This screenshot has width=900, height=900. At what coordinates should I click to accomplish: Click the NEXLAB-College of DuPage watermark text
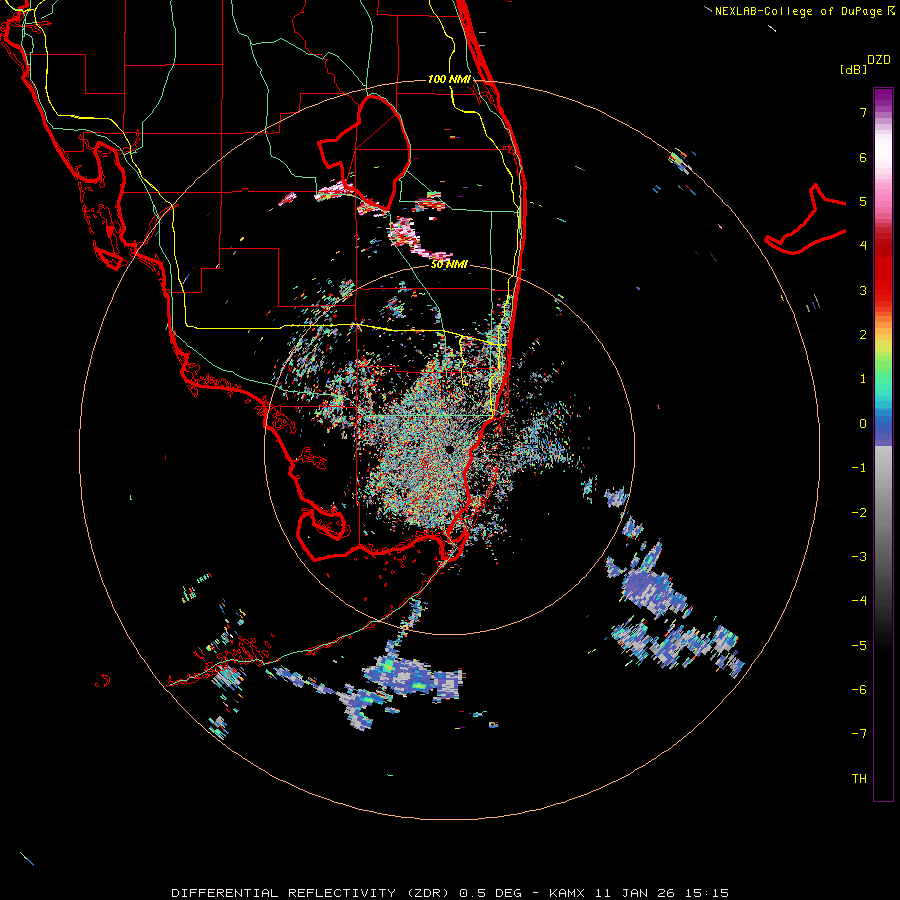(805, 11)
